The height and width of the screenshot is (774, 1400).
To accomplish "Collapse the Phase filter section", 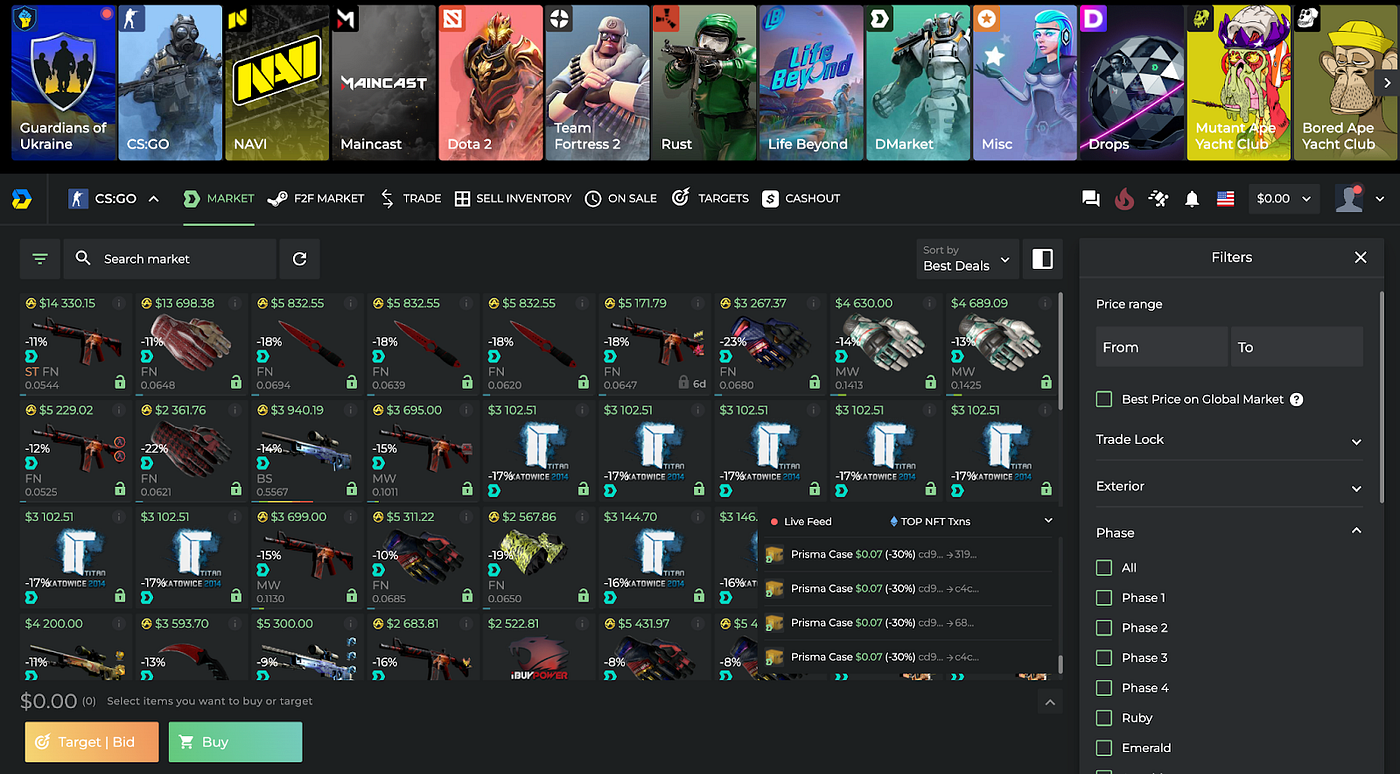I will point(1356,531).
